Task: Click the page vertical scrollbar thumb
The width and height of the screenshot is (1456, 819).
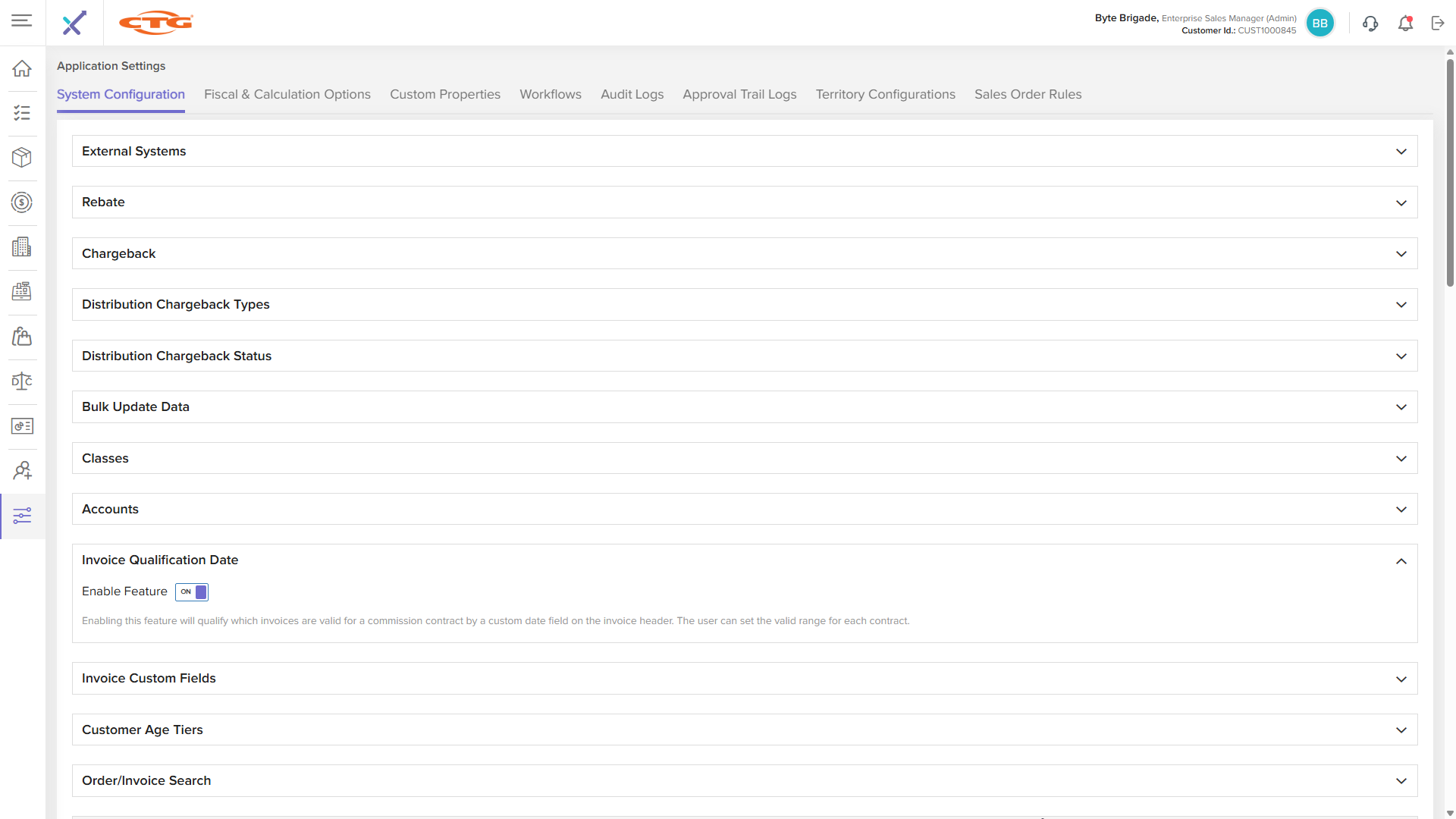Action: (1450, 174)
